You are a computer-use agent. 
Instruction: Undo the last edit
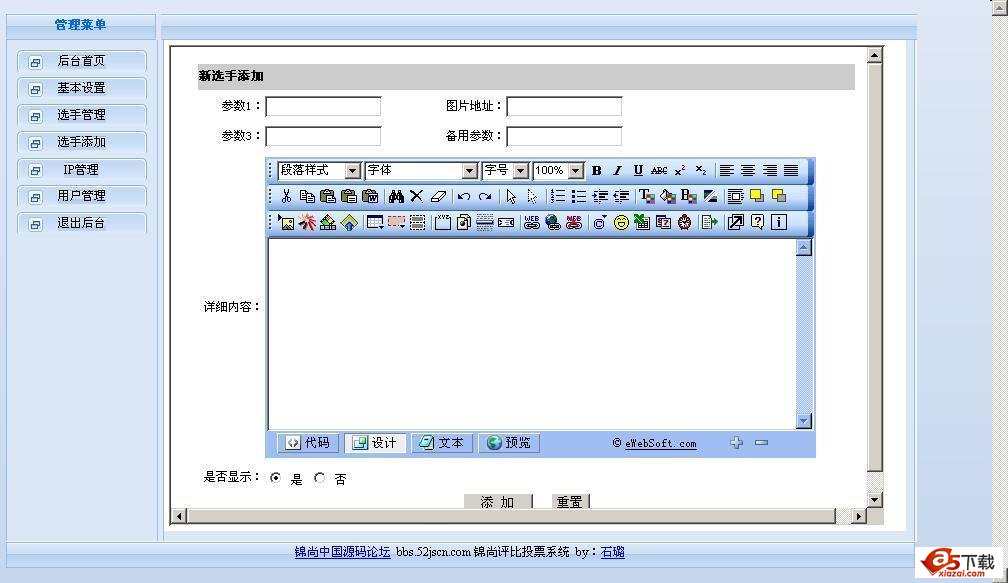coord(464,196)
